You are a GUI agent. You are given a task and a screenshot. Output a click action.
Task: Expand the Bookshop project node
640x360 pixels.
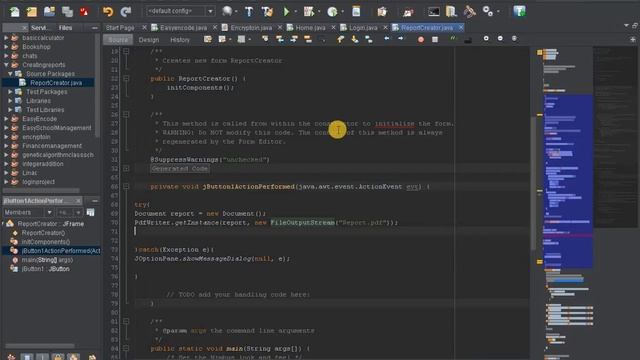[6, 47]
